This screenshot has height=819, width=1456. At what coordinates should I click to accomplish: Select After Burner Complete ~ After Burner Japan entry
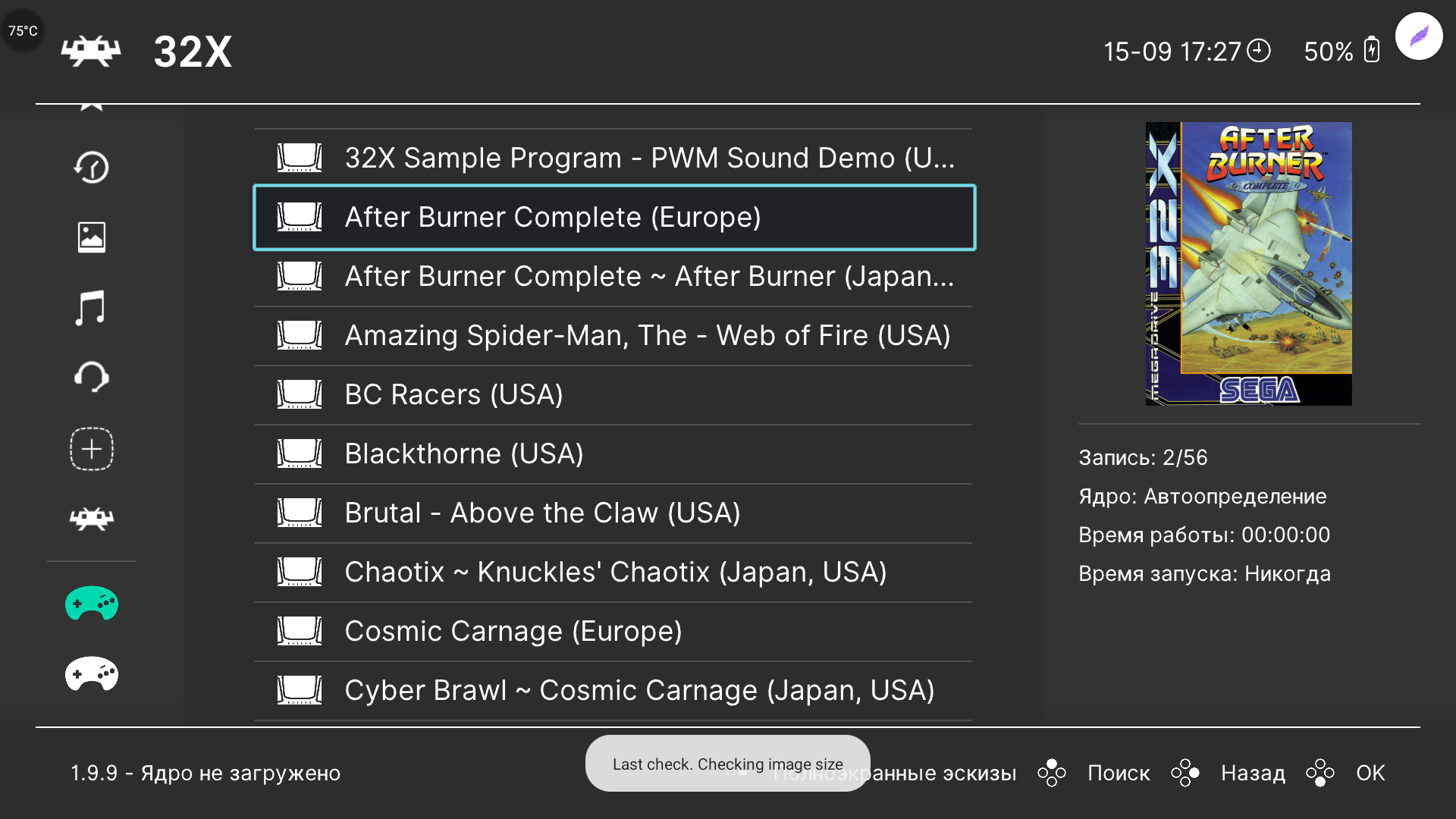[x=613, y=276]
